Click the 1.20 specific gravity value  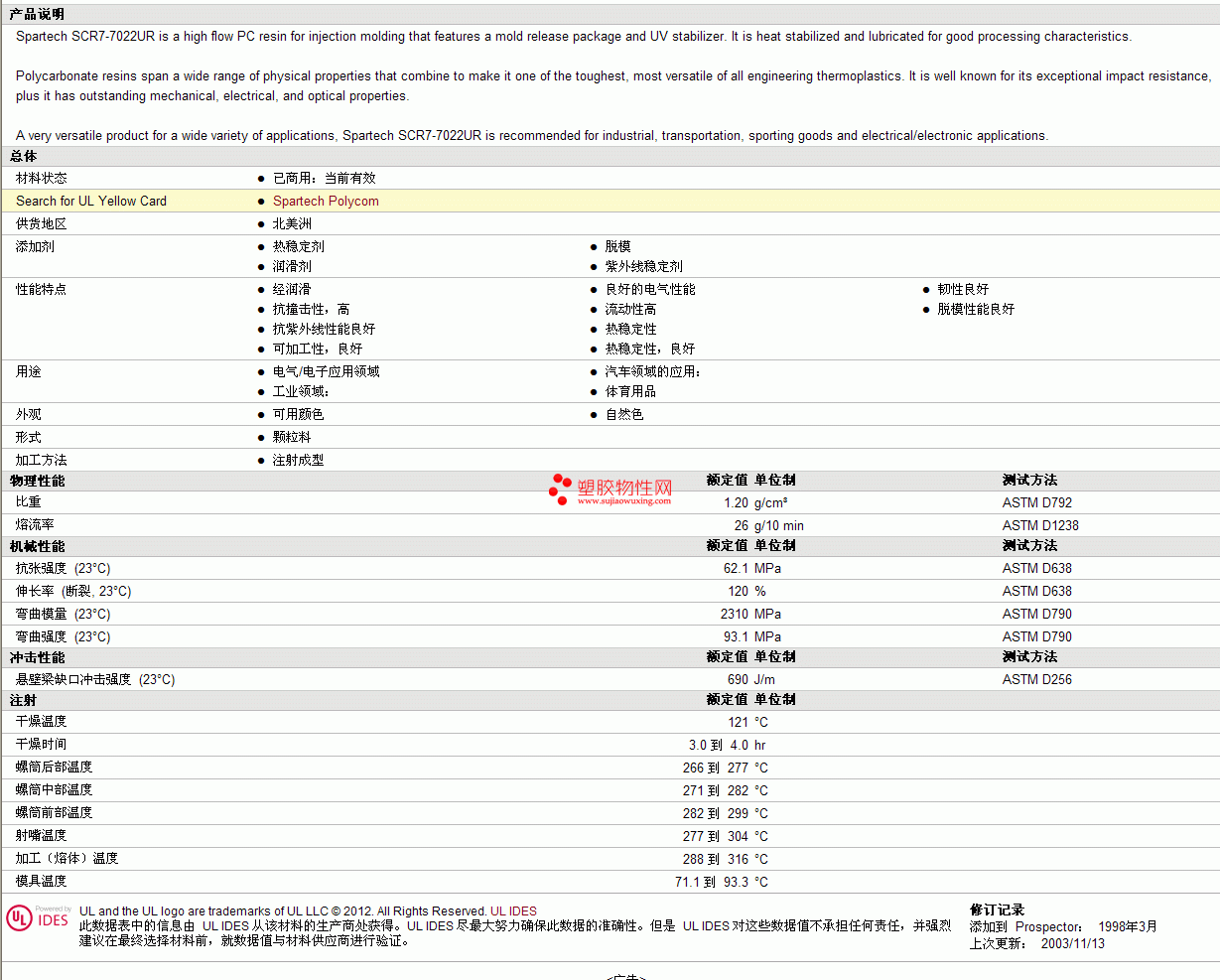[x=736, y=502]
